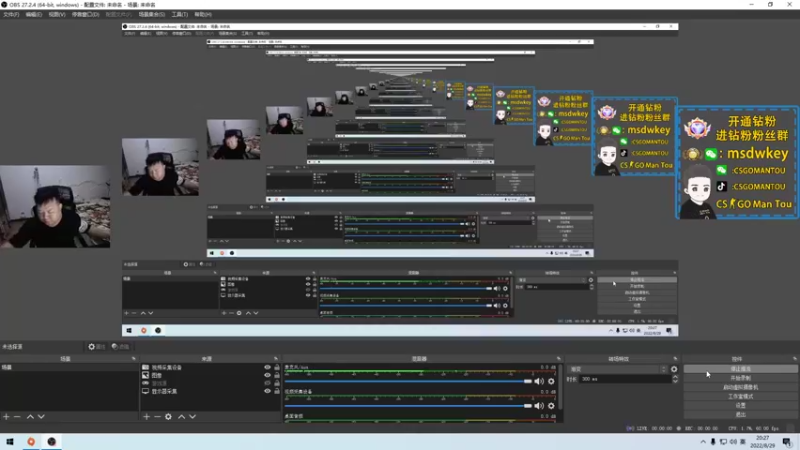800x450 pixels.
Task: Select the 图像 source row
Action: coord(211,376)
